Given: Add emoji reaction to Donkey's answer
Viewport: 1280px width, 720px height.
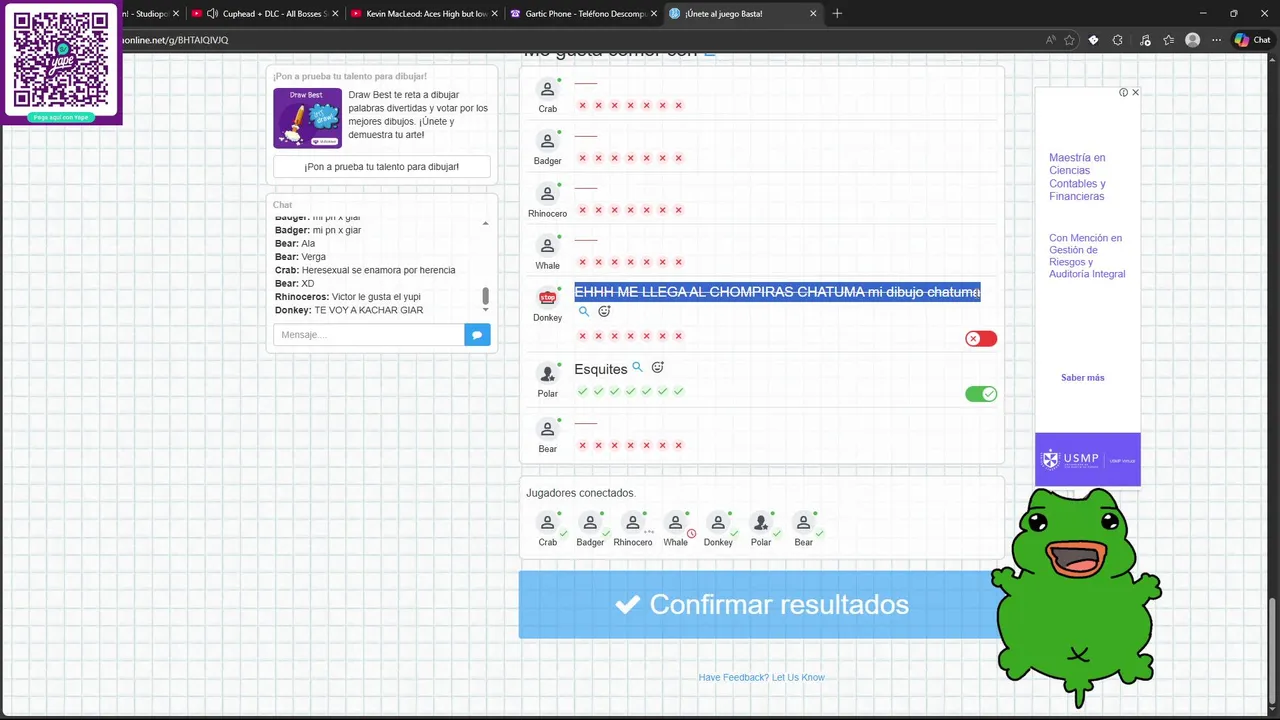Looking at the screenshot, I should click(x=604, y=311).
